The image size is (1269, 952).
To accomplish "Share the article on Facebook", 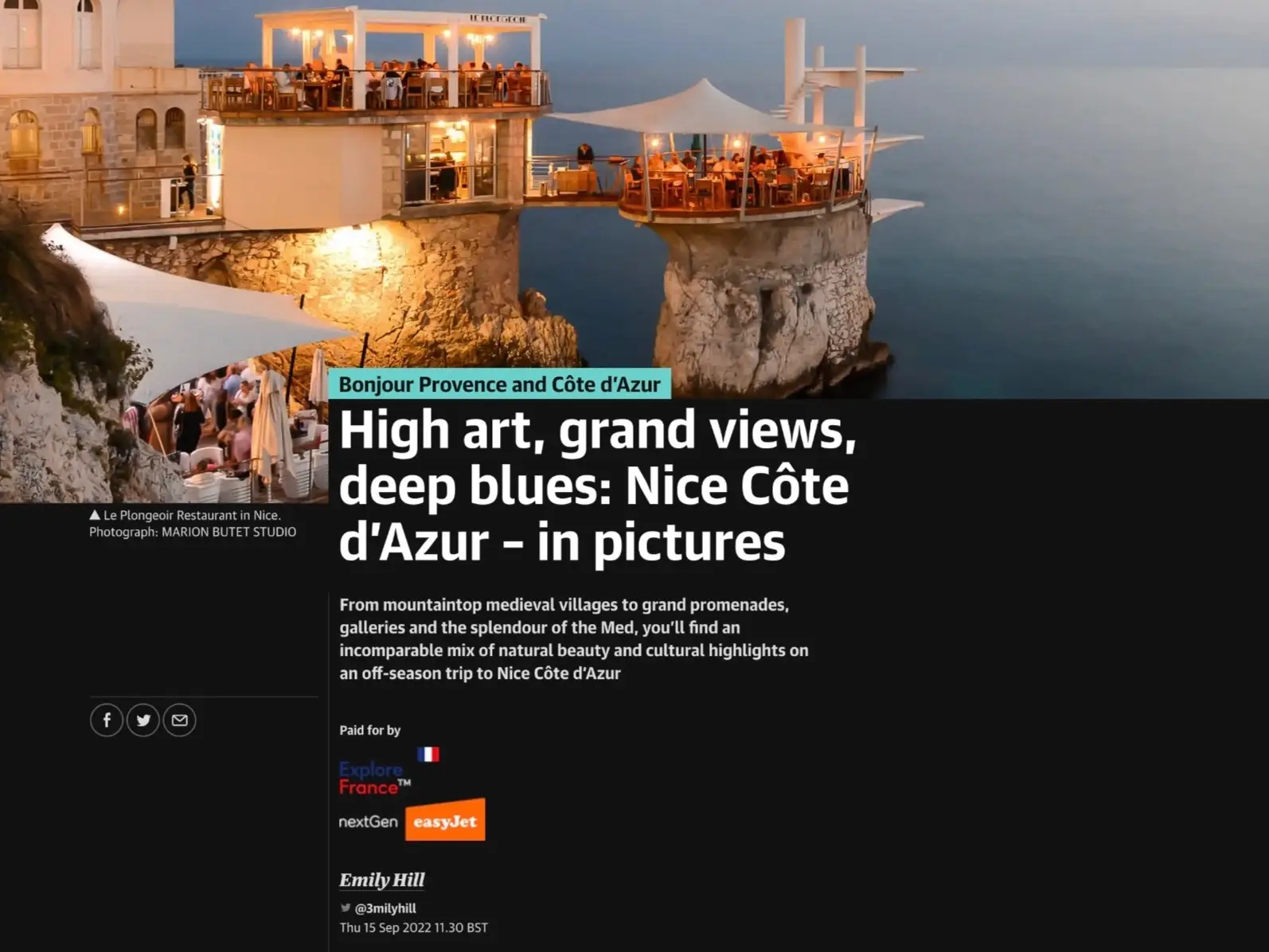I will pos(107,720).
